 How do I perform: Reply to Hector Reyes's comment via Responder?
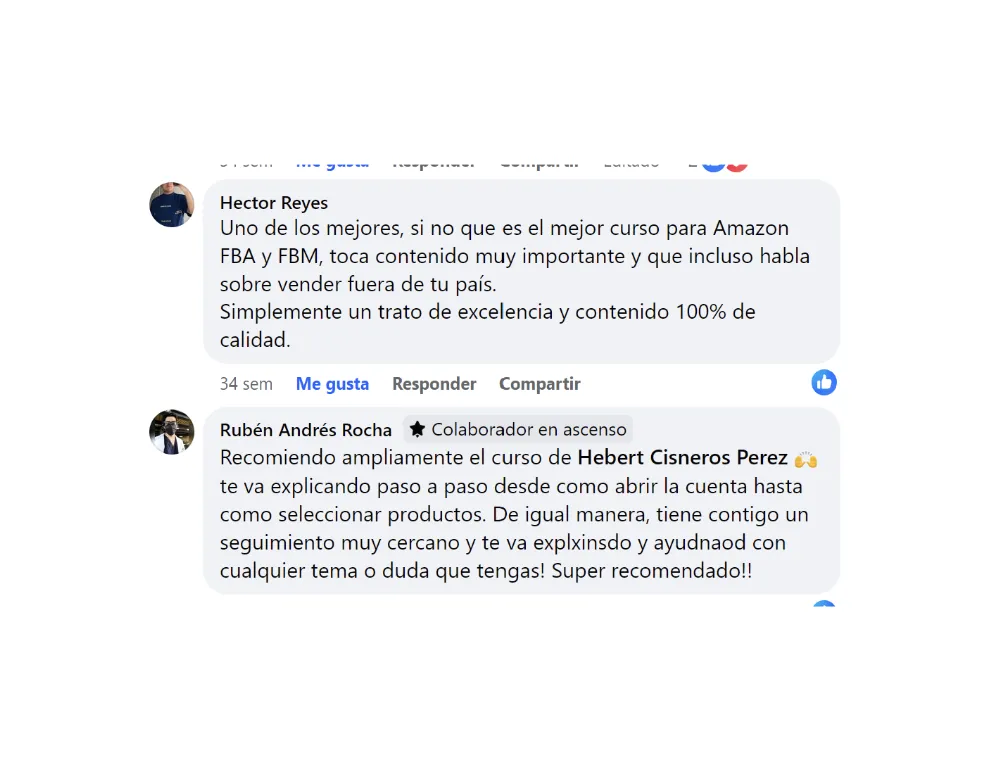[x=434, y=383]
